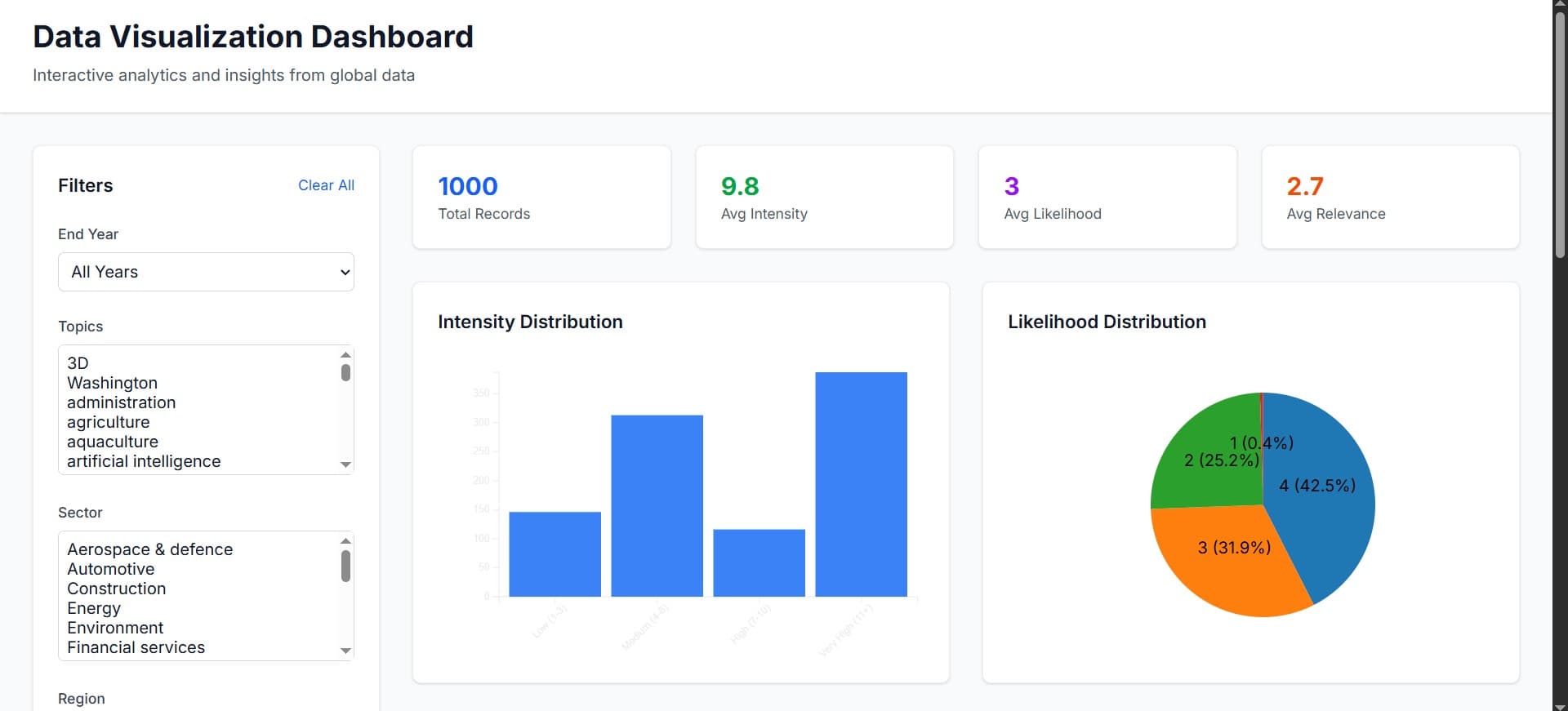Clear all filters with Clear All link
Viewport: 1568px width, 711px height.
point(326,185)
